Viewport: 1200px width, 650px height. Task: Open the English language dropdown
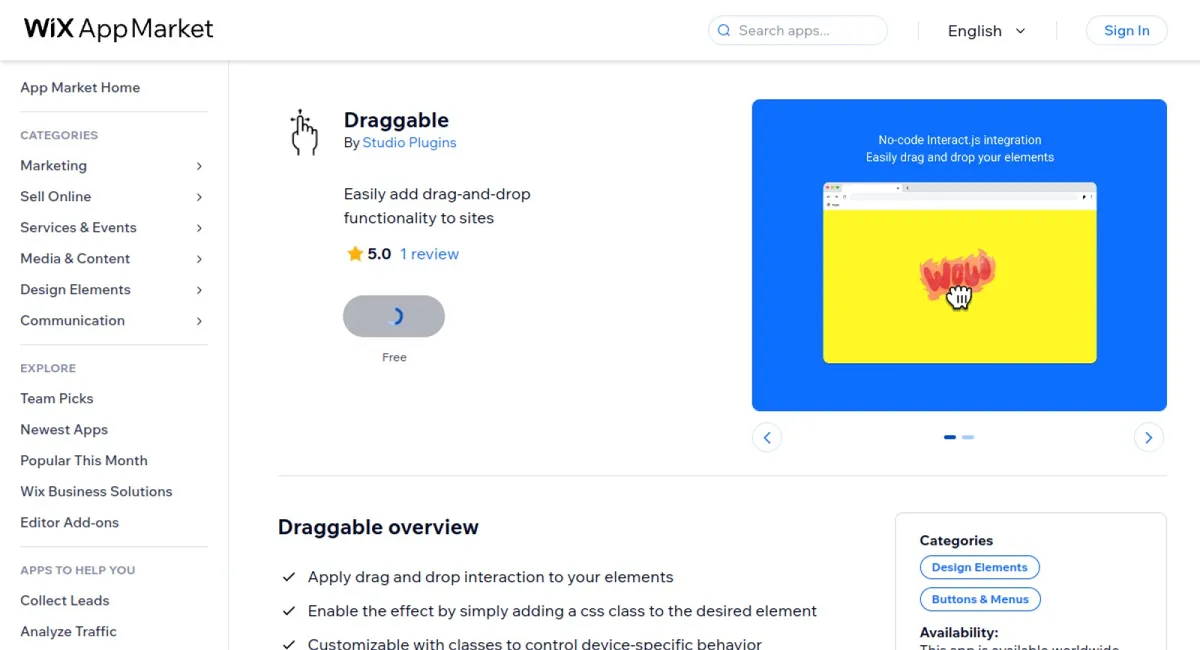click(x=987, y=31)
